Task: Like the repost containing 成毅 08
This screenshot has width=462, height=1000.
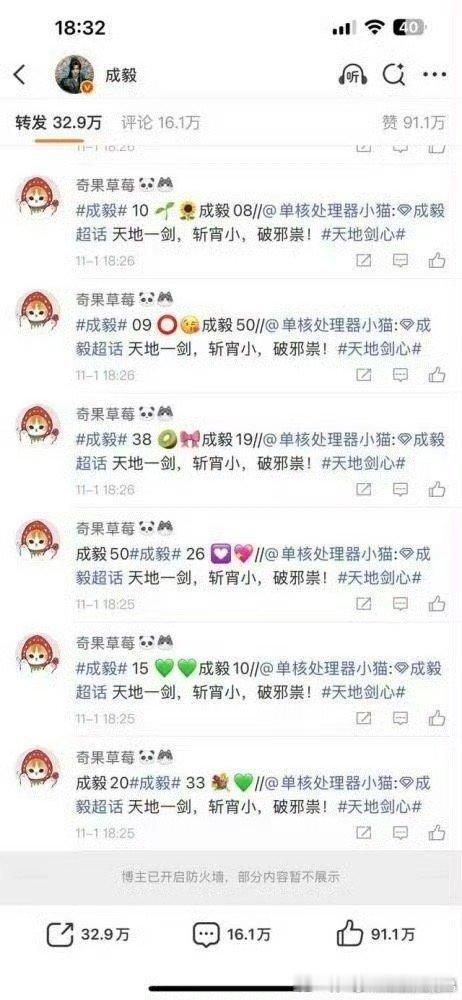Action: tap(437, 260)
